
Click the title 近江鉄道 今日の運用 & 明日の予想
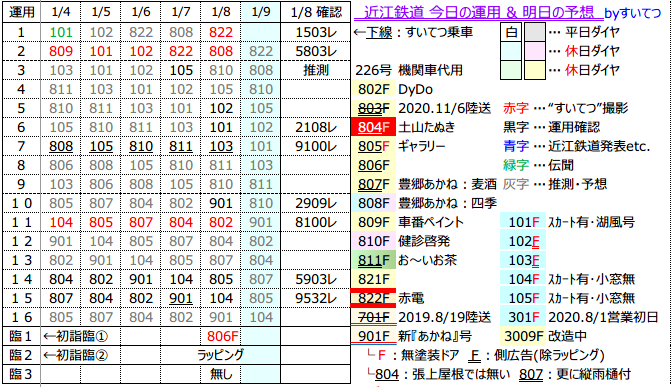click(x=478, y=13)
